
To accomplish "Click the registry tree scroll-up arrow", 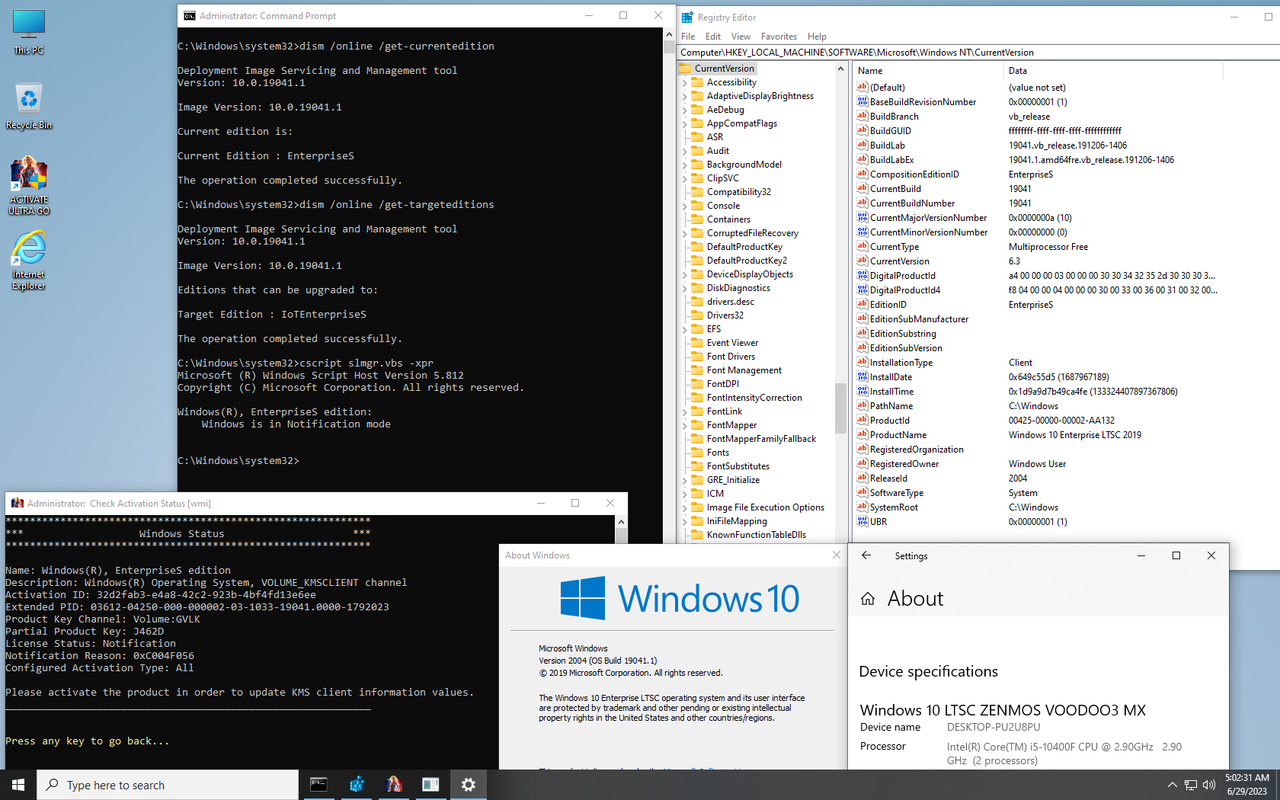I will point(841,69).
